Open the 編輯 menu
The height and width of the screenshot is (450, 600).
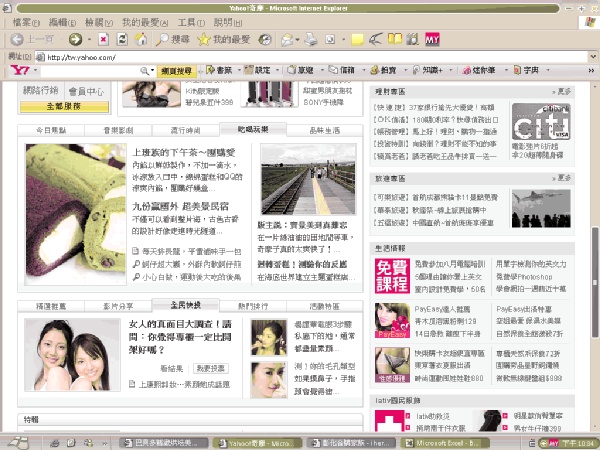(x=62, y=23)
